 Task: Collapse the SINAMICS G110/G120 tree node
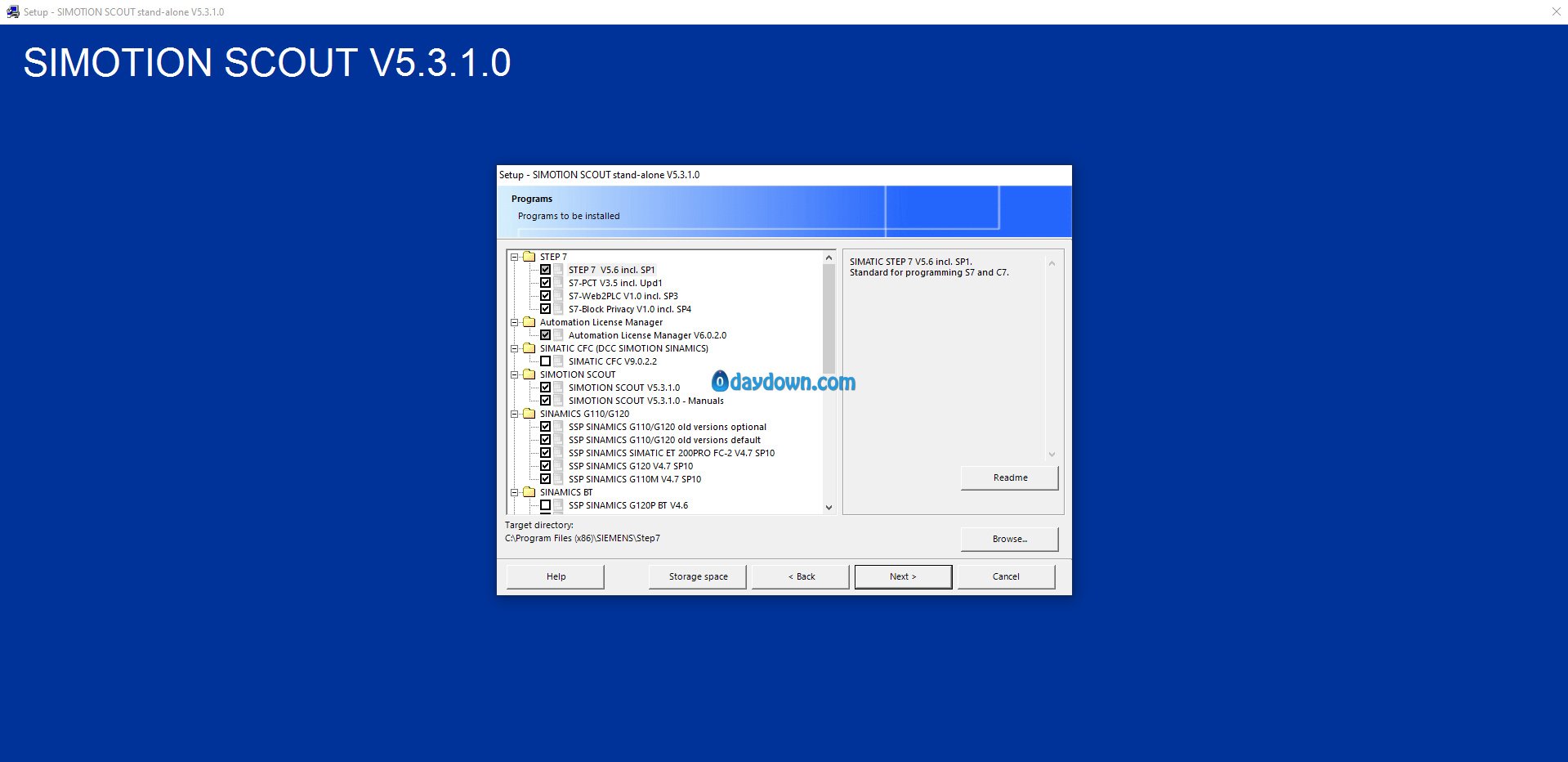515,414
